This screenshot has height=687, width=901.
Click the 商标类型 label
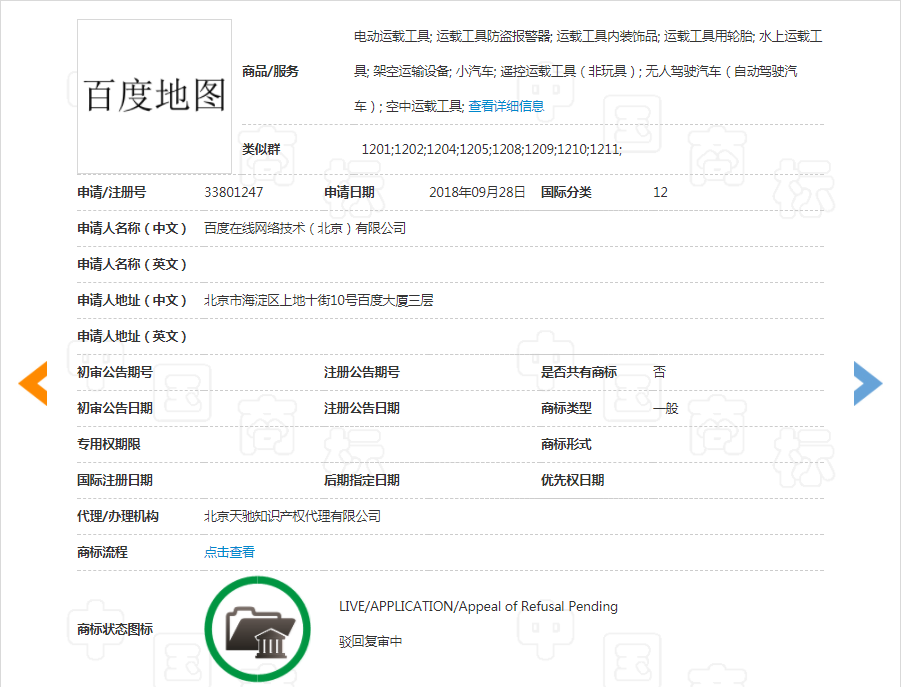coord(566,408)
